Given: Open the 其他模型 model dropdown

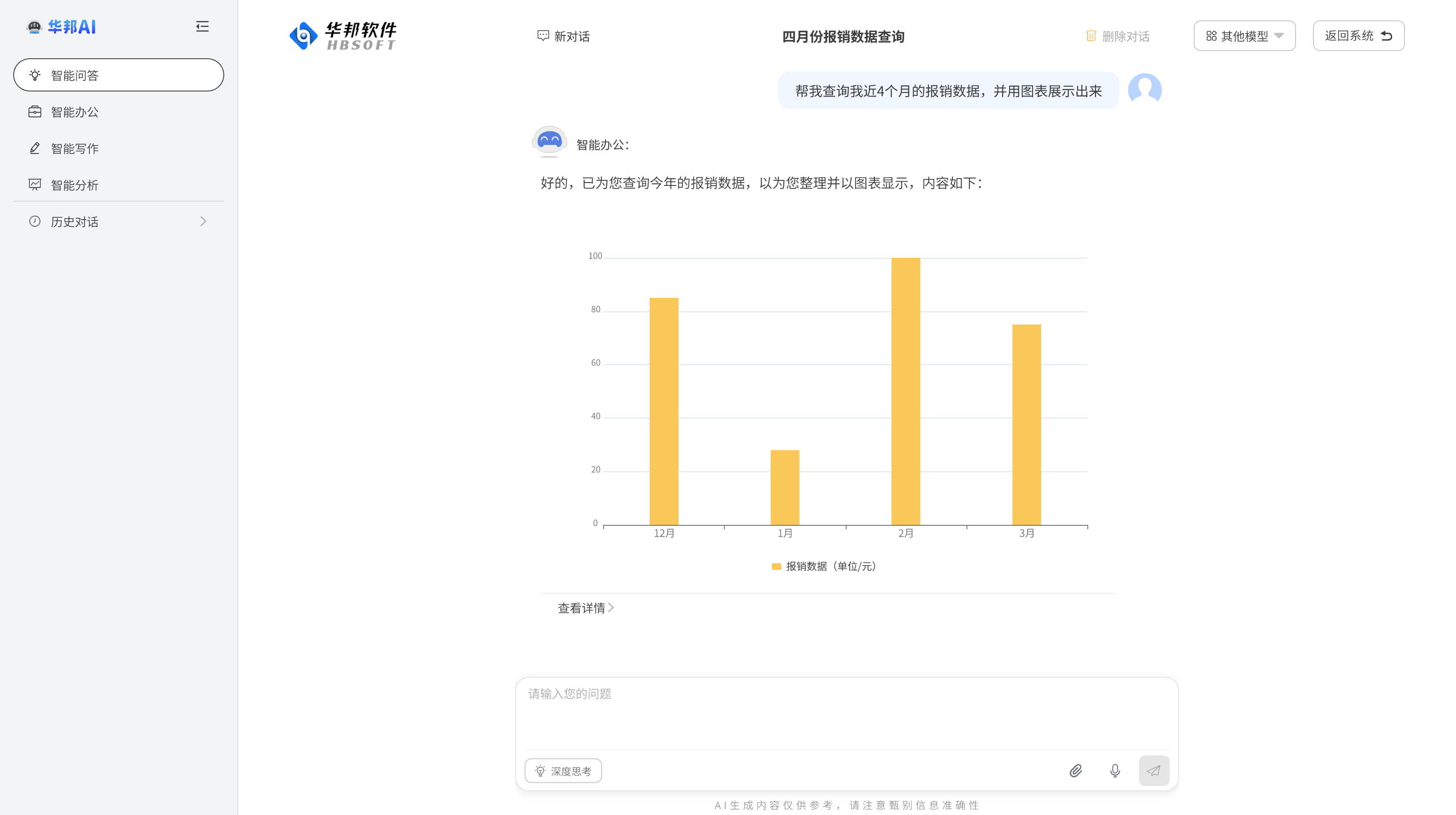Looking at the screenshot, I should 1245,36.
